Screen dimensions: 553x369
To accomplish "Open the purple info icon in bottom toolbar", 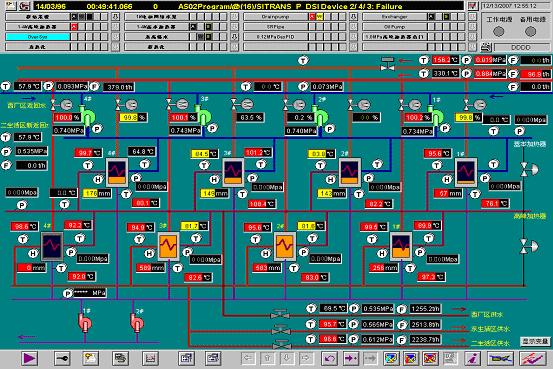I will 472,359.
